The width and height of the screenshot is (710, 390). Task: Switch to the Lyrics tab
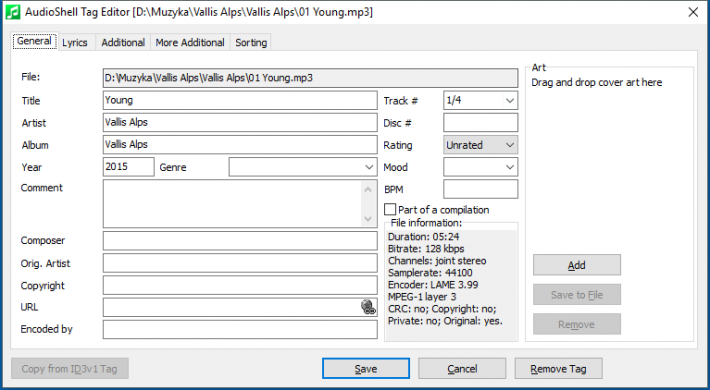coord(75,43)
